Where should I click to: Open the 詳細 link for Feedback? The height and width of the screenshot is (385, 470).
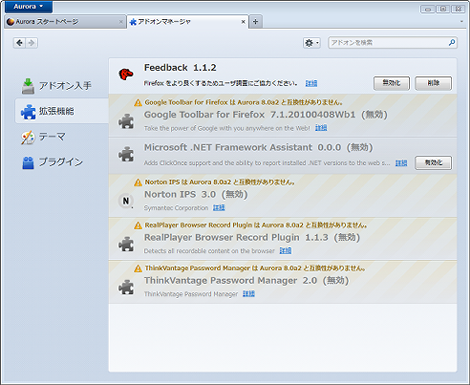(x=311, y=83)
